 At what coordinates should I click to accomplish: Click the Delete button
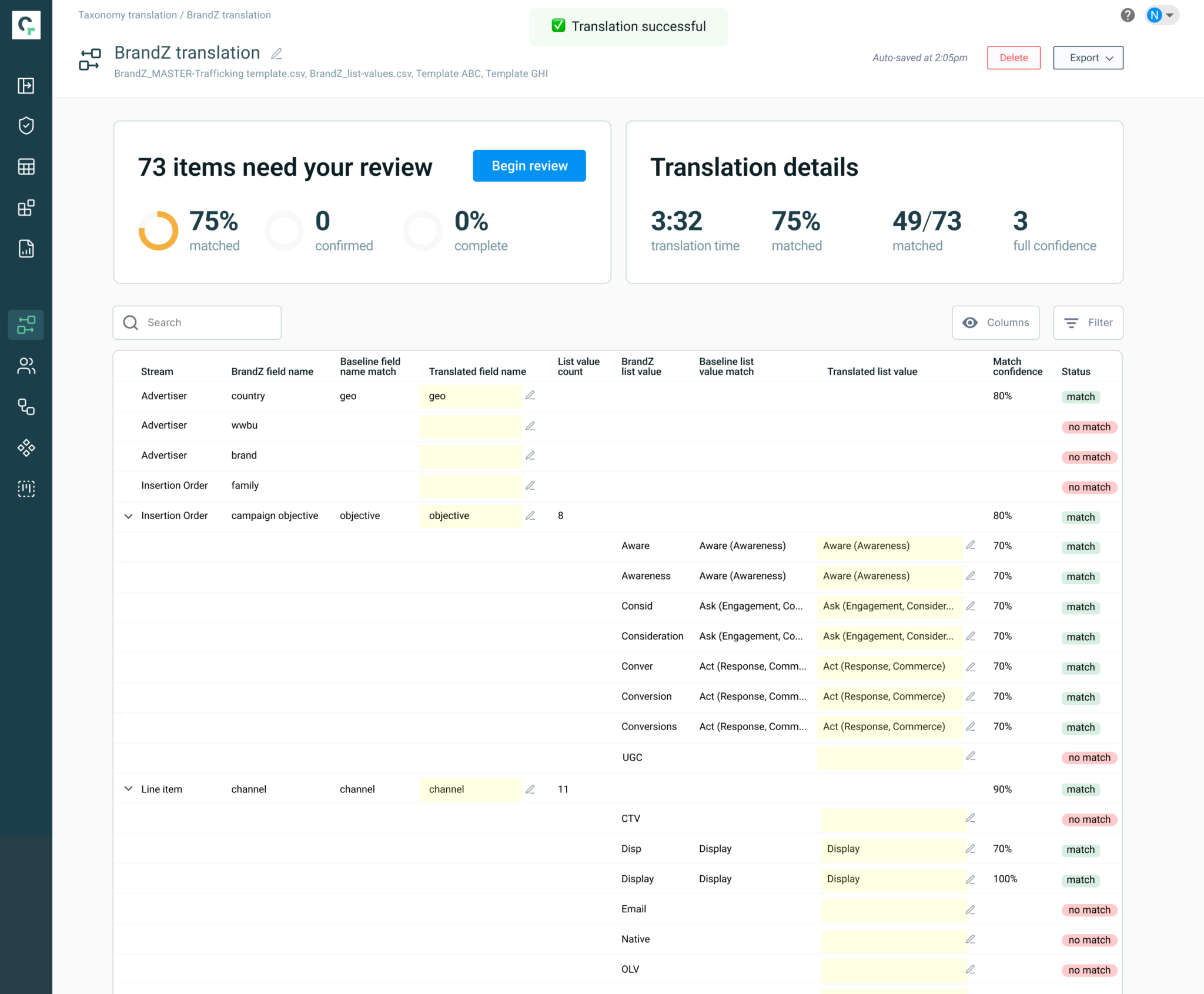tap(1014, 58)
